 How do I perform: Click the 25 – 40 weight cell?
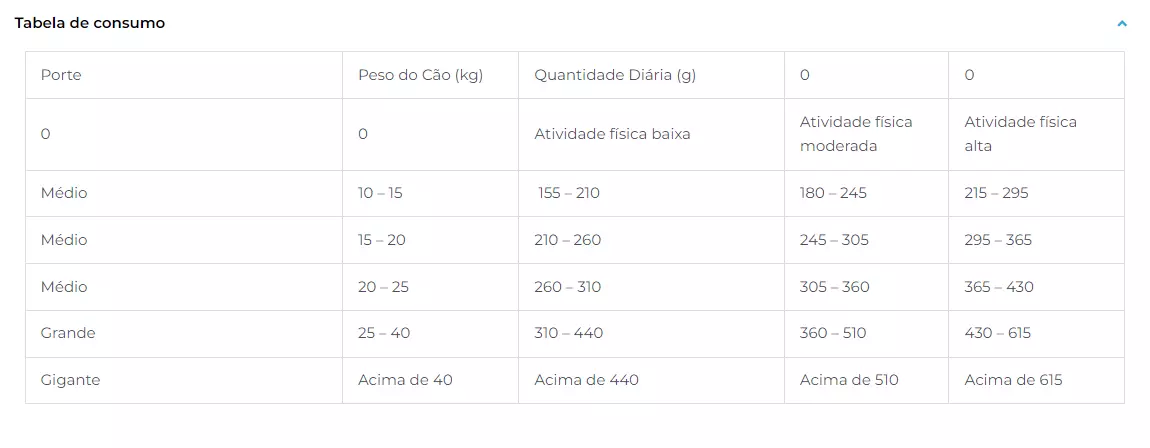point(431,334)
